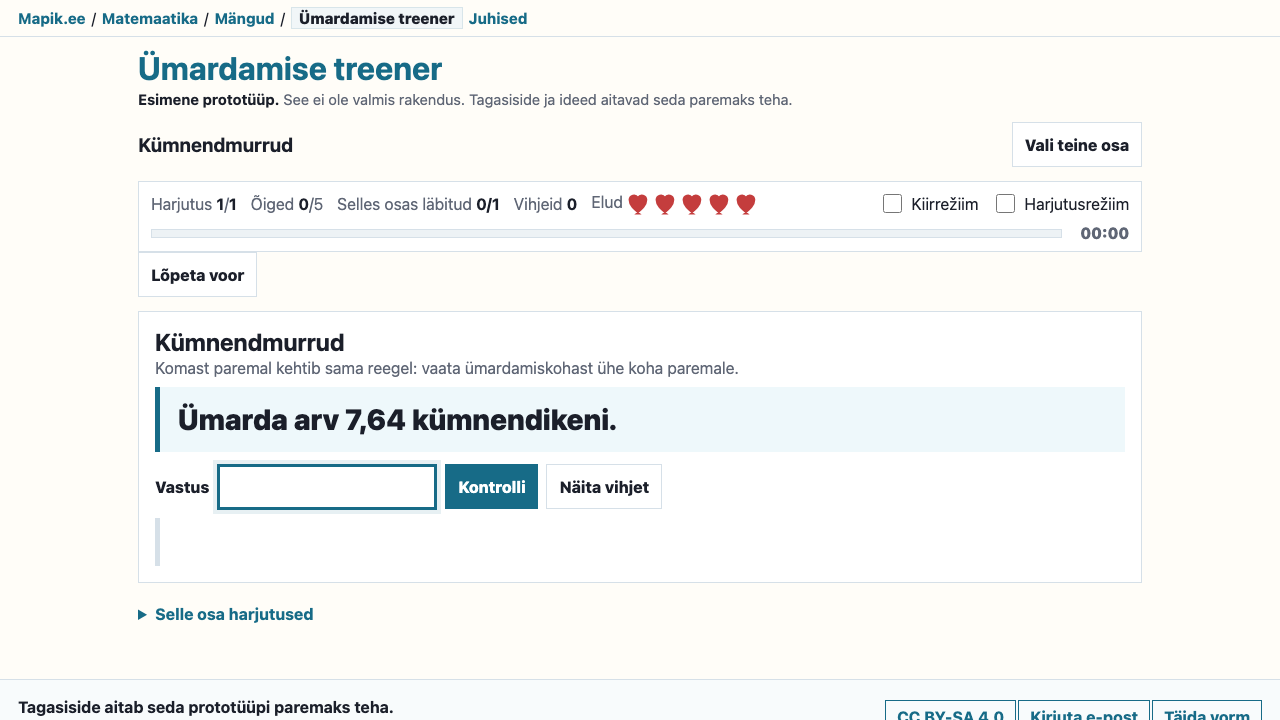
Task: Click the first red heart life icon
Action: click(x=638, y=204)
